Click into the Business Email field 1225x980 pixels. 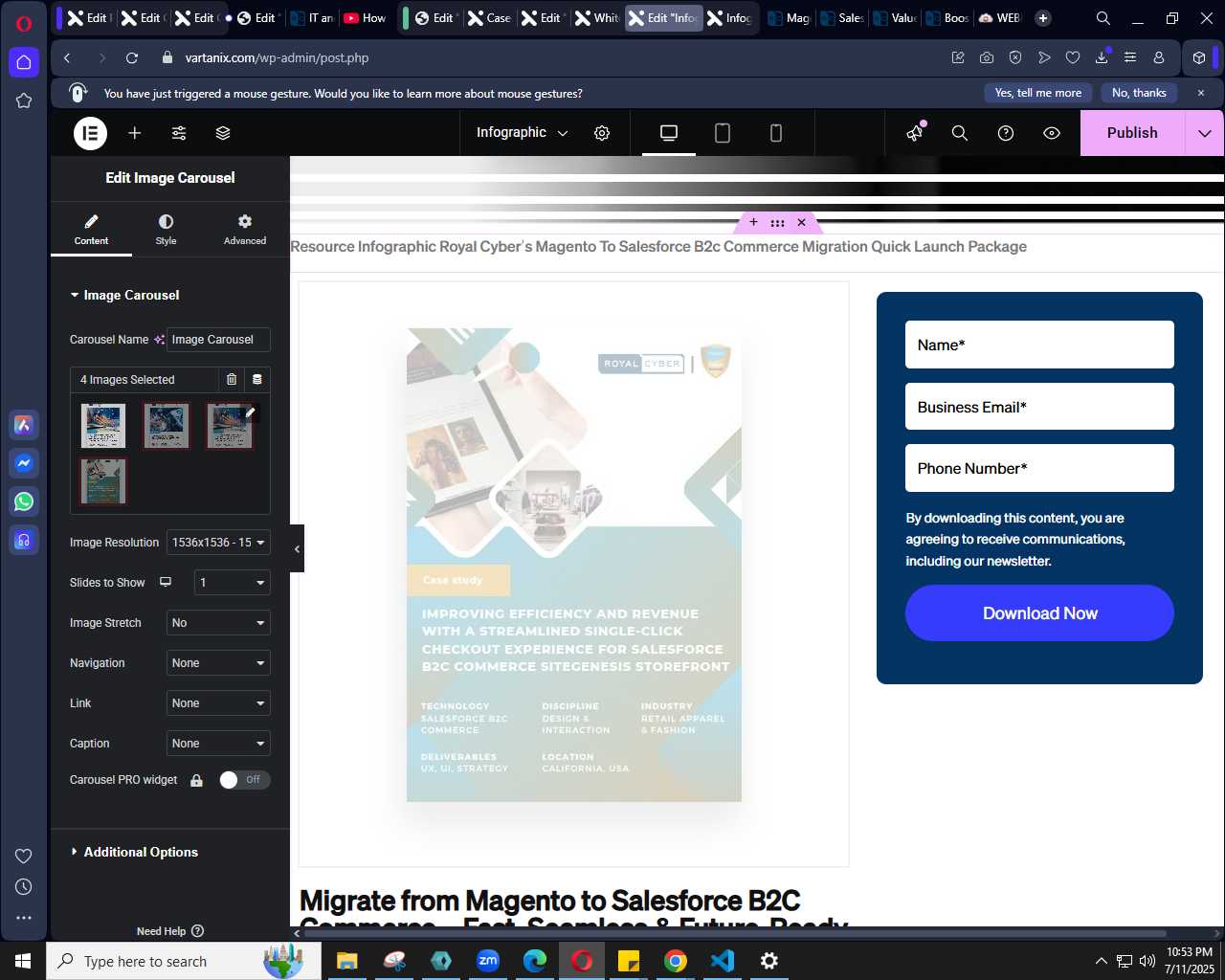click(x=1039, y=407)
